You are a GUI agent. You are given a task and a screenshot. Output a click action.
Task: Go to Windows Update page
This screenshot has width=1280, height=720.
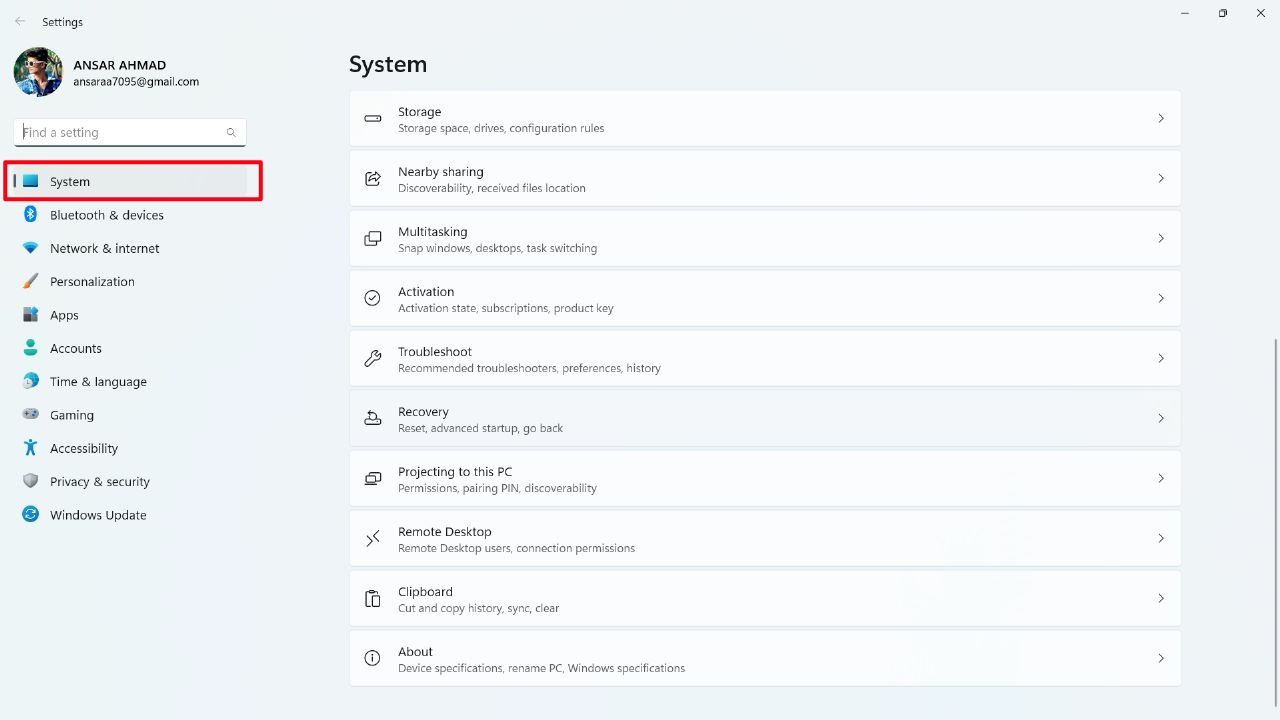point(98,515)
